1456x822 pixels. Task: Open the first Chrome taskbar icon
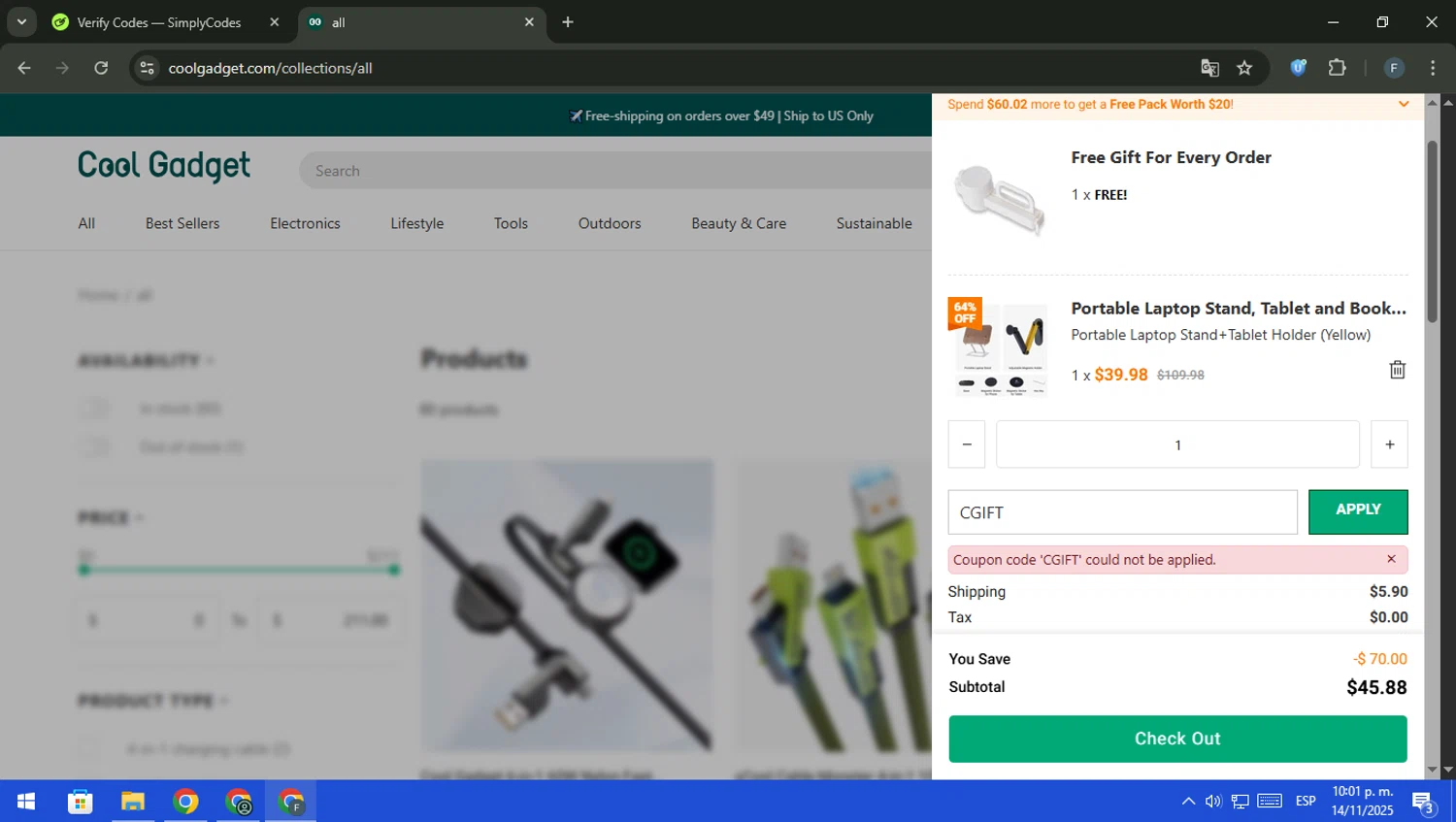pos(185,802)
